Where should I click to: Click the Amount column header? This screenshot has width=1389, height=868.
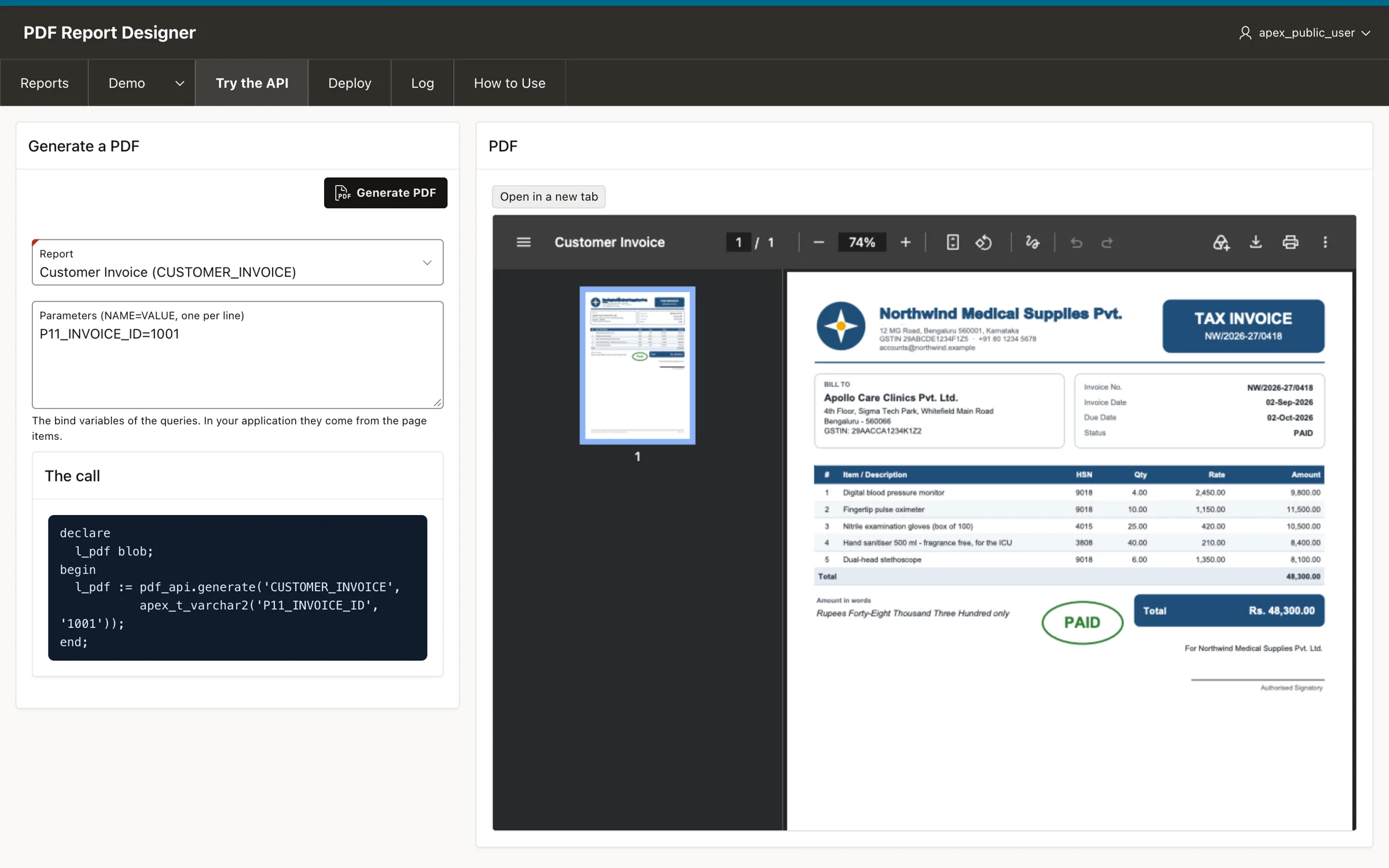pyautogui.click(x=1306, y=475)
